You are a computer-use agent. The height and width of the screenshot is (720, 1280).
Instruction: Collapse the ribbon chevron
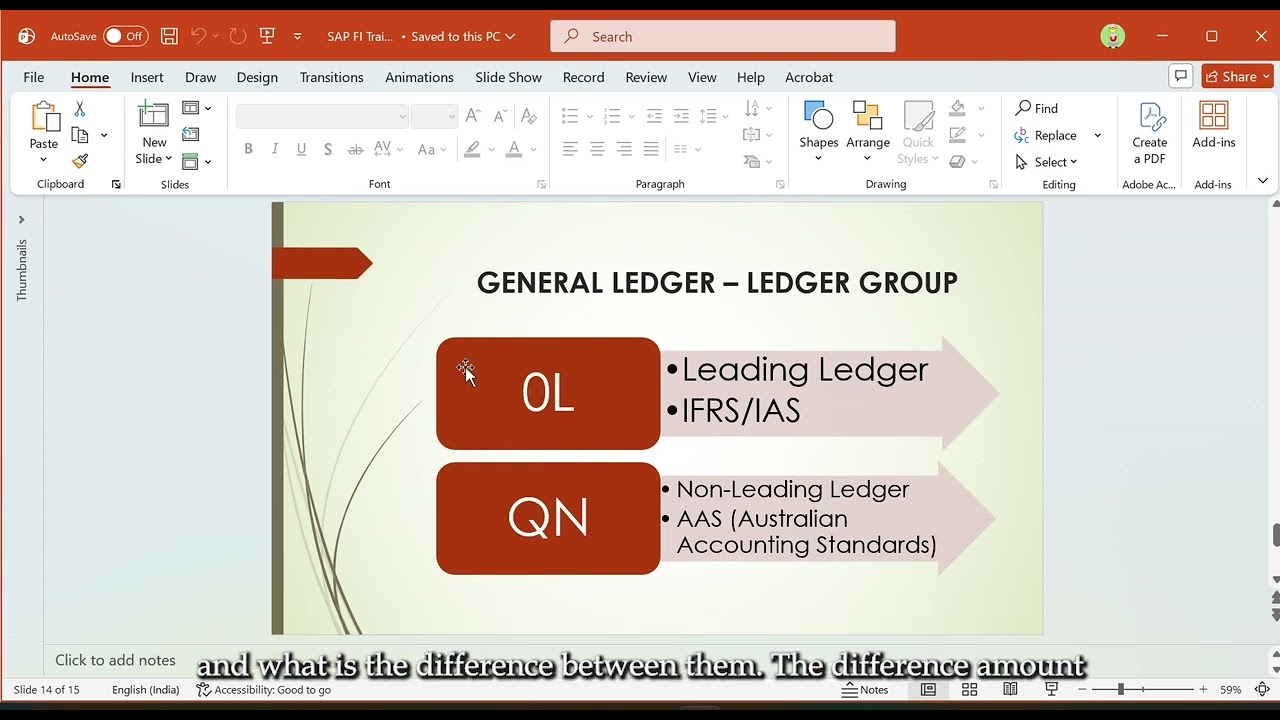click(x=1263, y=181)
